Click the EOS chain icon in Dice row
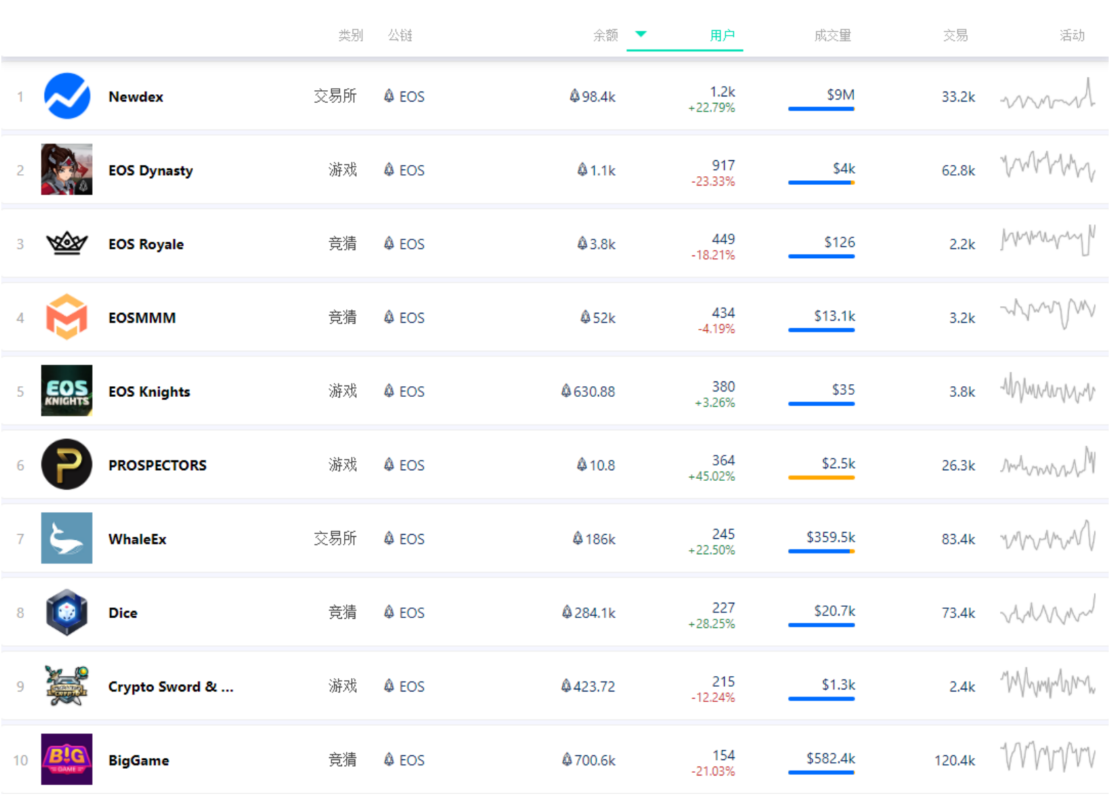This screenshot has height=797, width=1114. pos(389,612)
